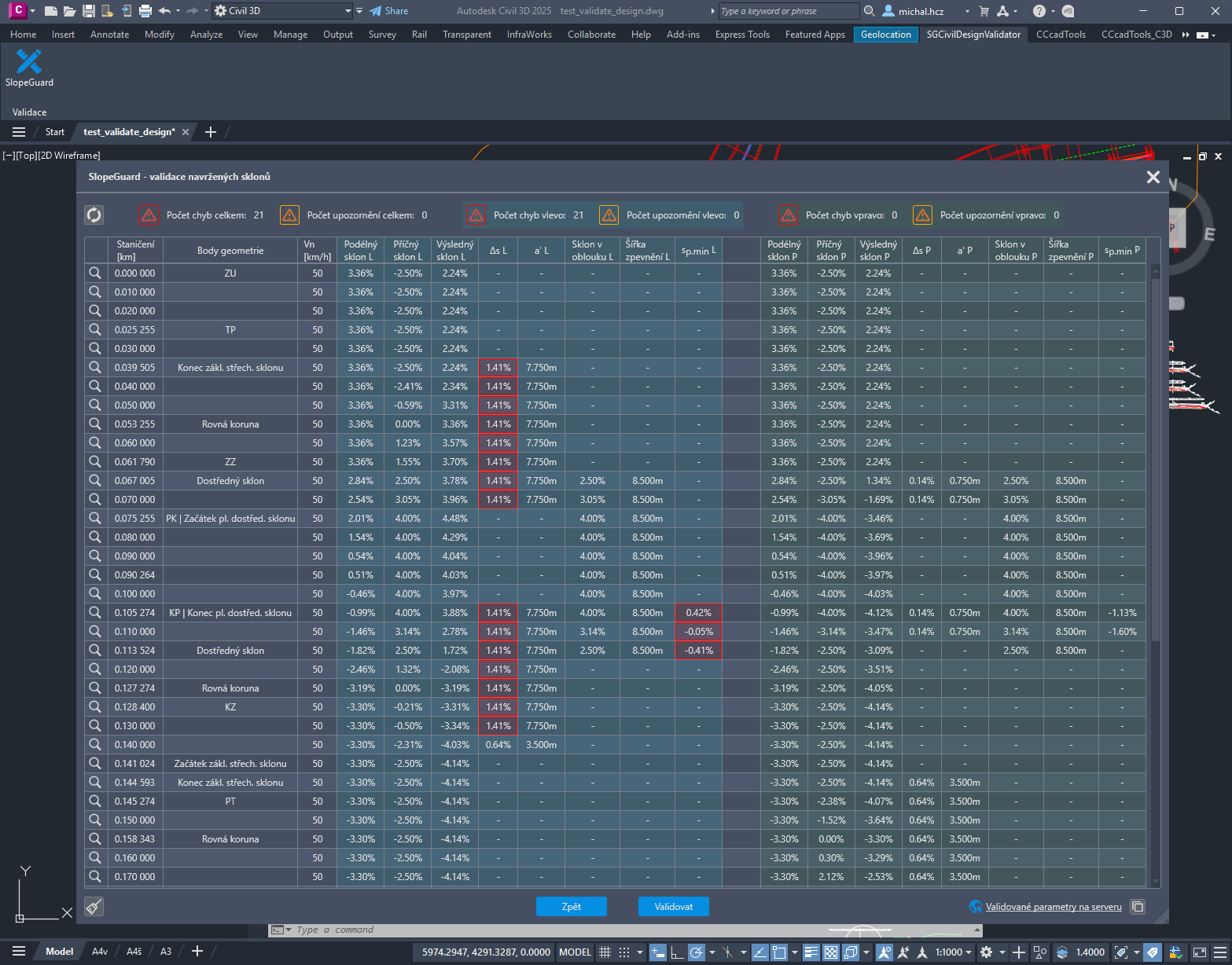Open Validované parametry na serveru link
Image resolution: width=1232 pixels, height=965 pixels.
click(x=1053, y=907)
